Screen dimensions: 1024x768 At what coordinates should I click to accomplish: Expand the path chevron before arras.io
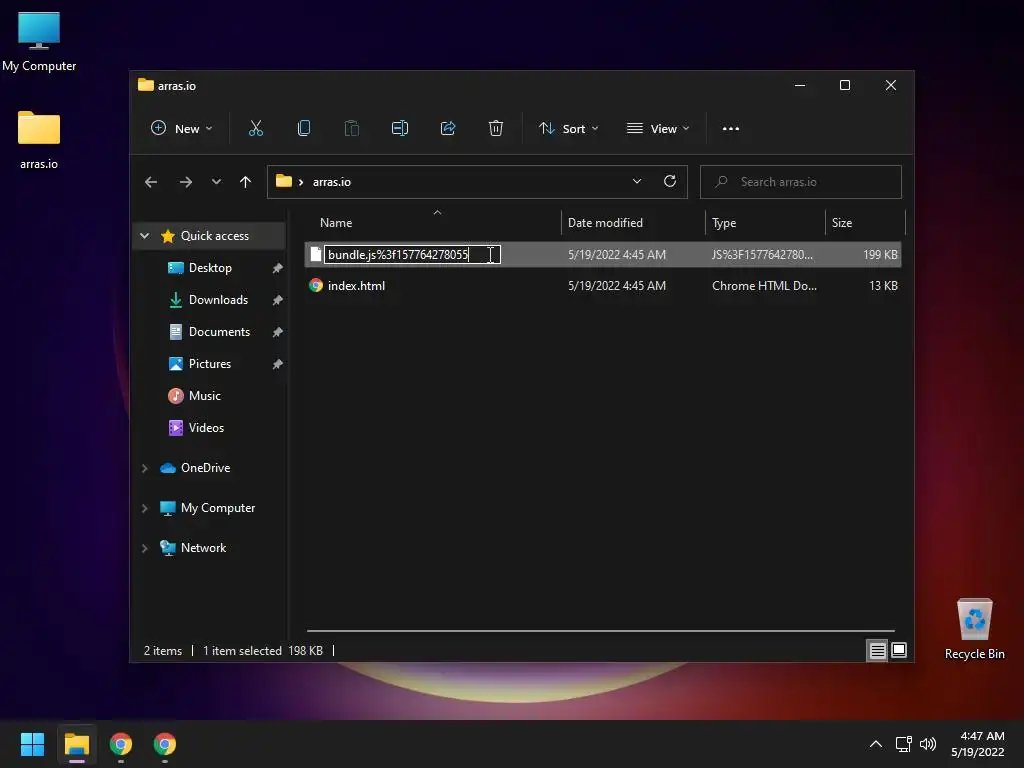pyautogui.click(x=301, y=182)
